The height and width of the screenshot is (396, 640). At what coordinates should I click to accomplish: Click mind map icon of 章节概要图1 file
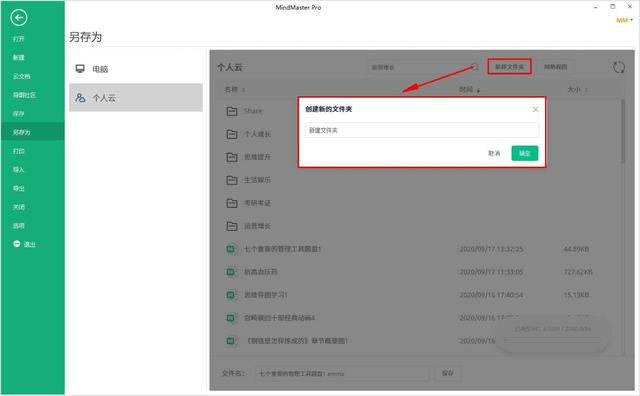click(232, 340)
